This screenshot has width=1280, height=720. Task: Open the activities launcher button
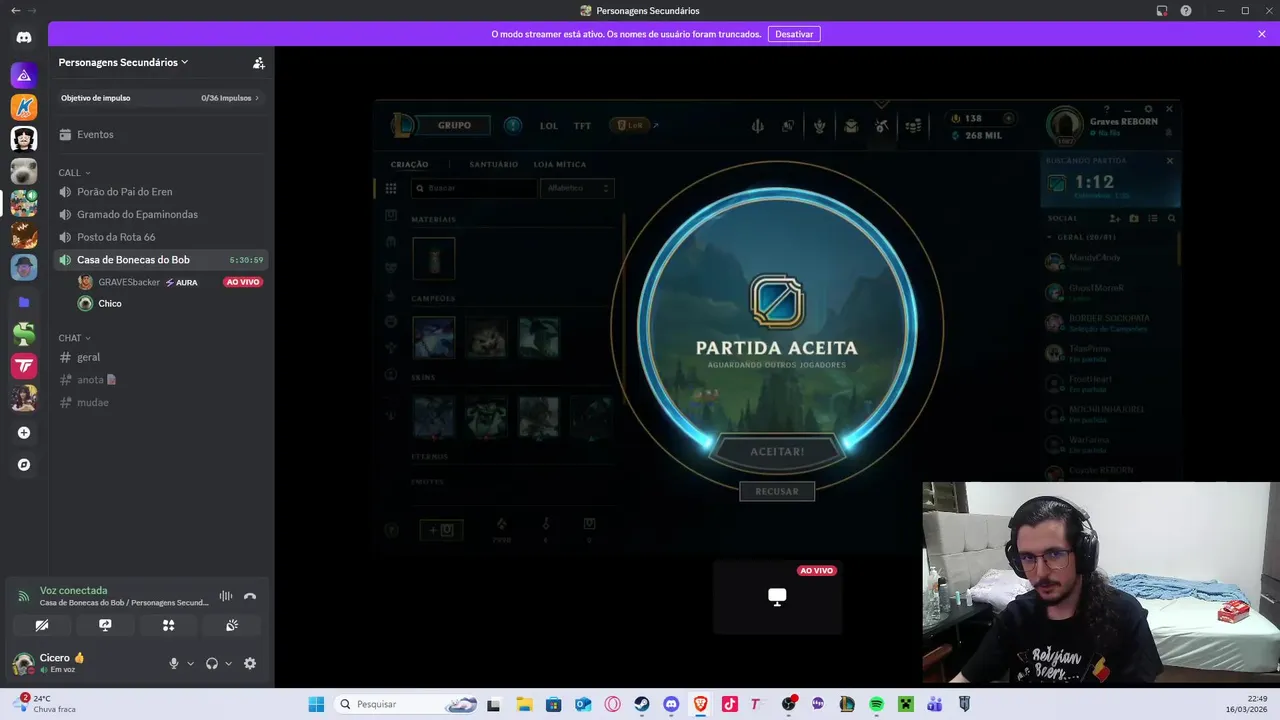(168, 625)
